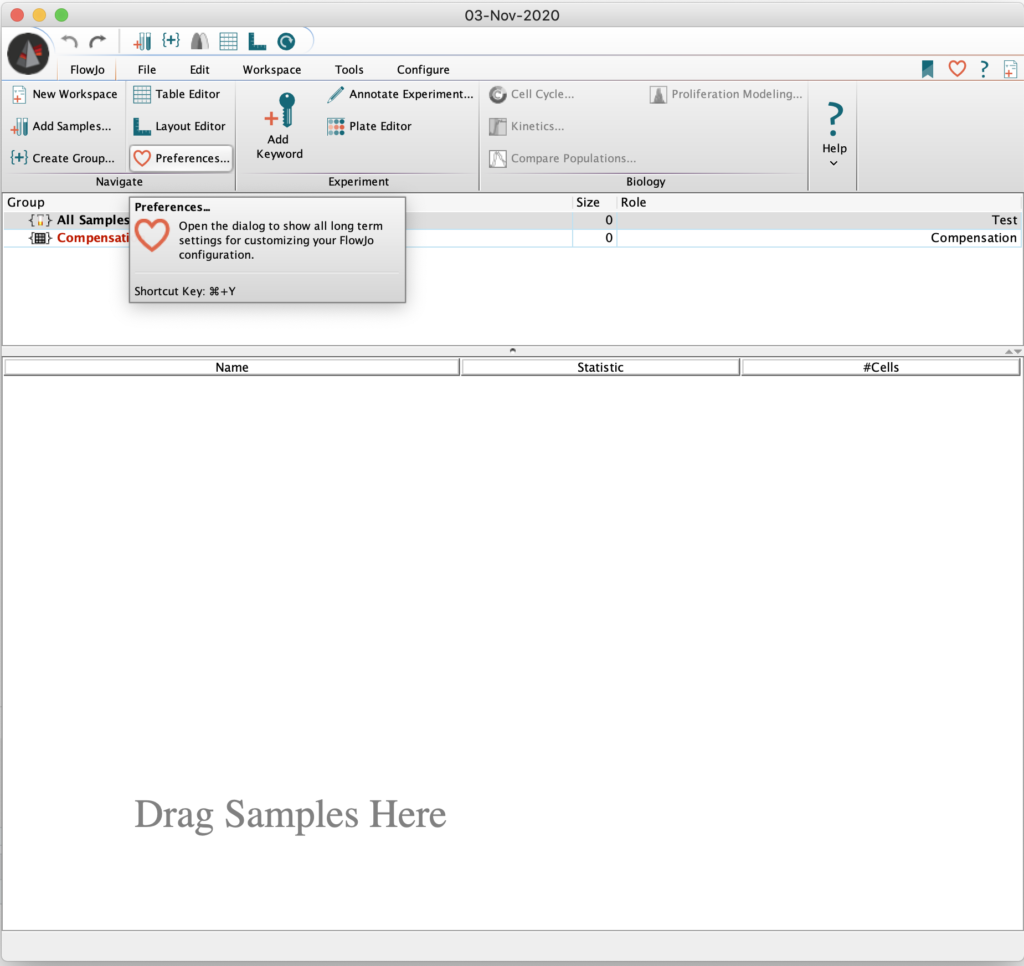Switch to the Workspace tab

tap(272, 69)
